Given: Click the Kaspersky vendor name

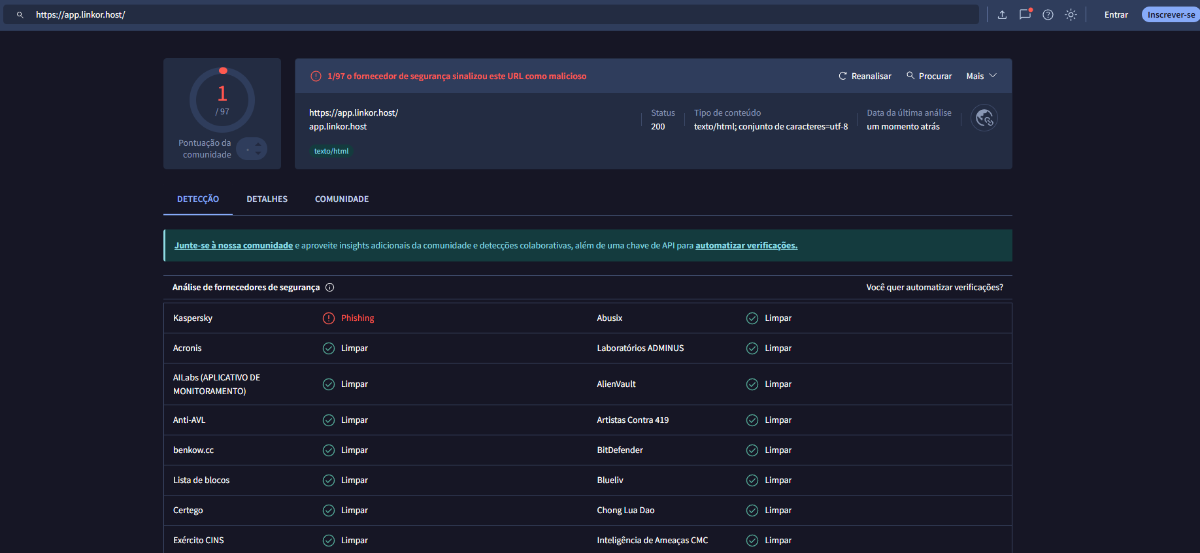Looking at the screenshot, I should coord(193,318).
